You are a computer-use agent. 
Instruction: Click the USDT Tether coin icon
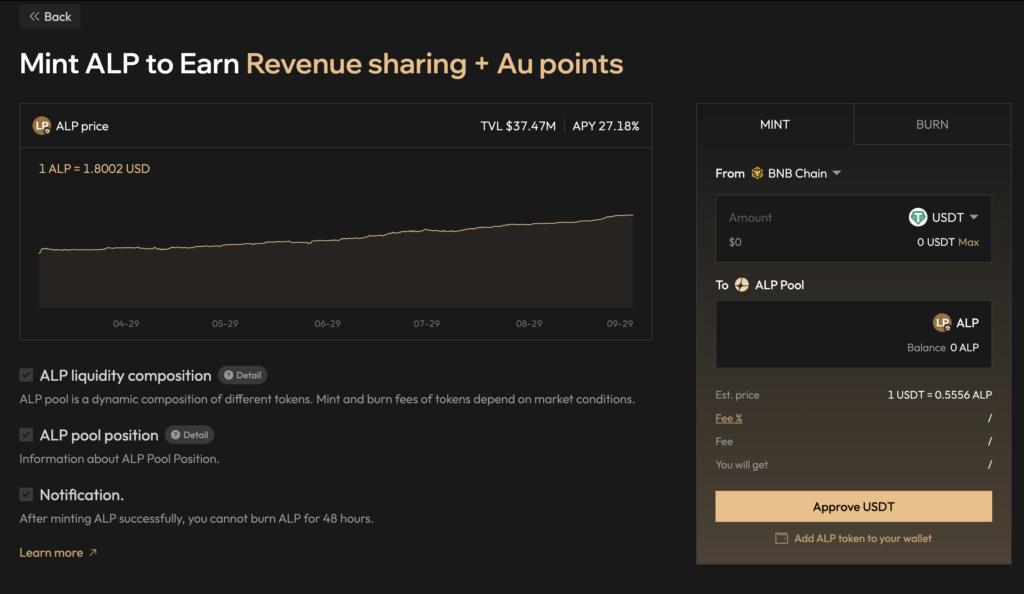917,217
